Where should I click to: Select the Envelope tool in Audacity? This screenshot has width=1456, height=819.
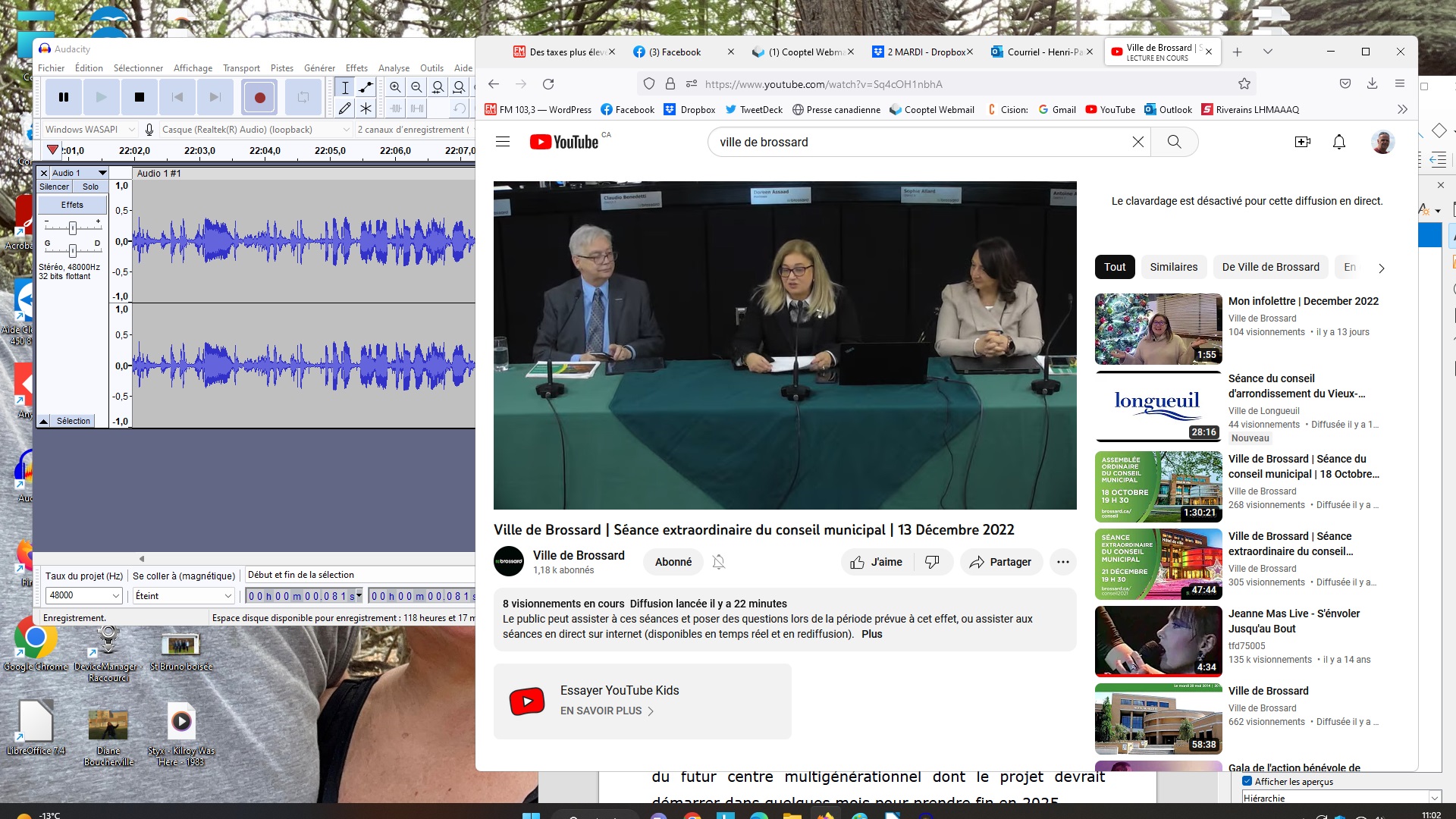[366, 87]
